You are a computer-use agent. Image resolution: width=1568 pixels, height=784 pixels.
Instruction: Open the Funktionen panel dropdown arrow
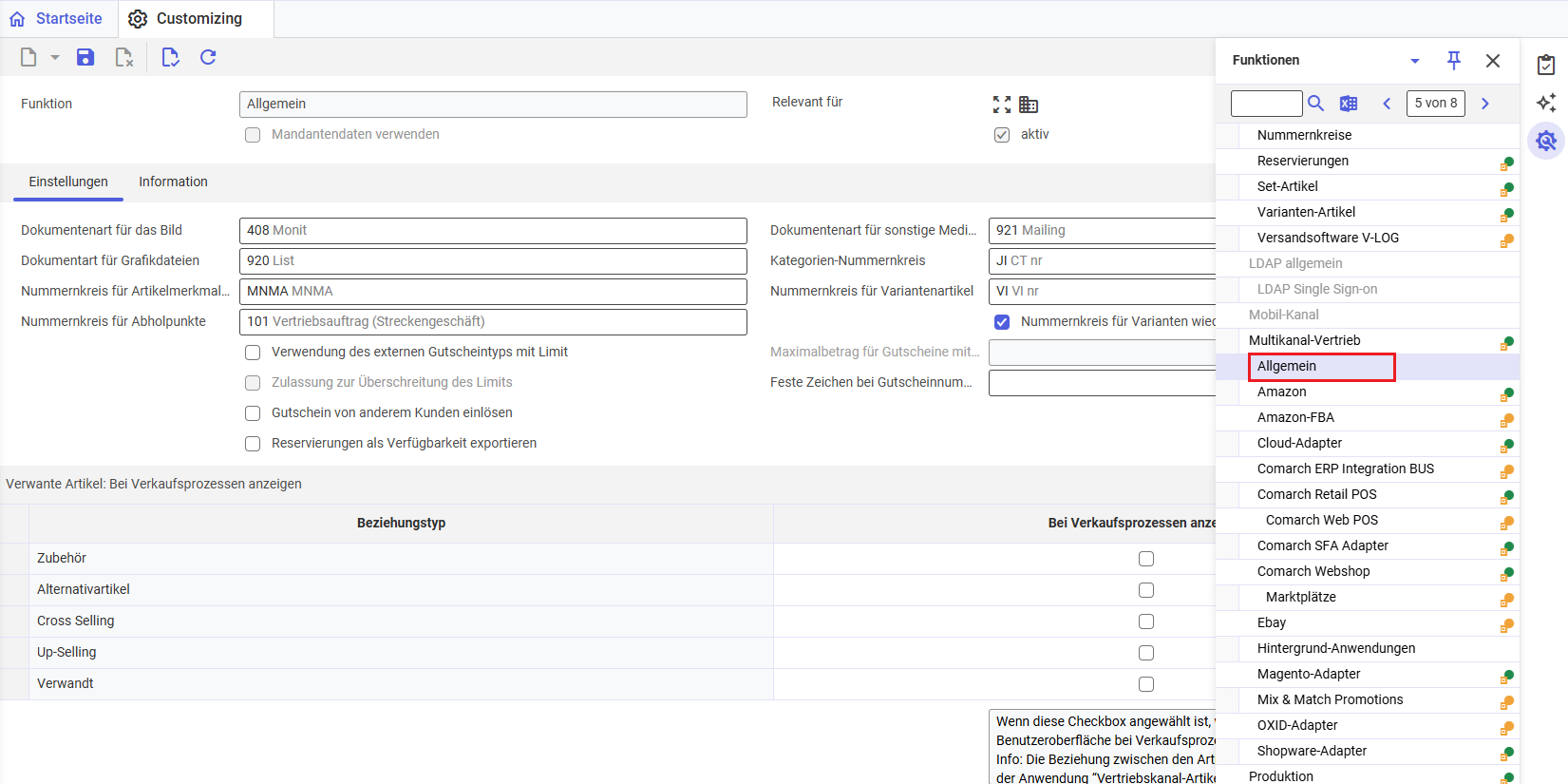click(1415, 61)
